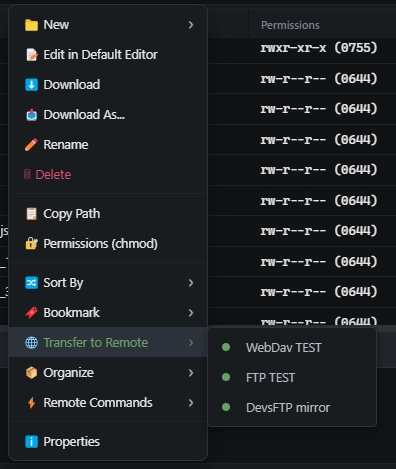Expand the Organize submenu chevron
The height and width of the screenshot is (469, 396).
point(191,373)
